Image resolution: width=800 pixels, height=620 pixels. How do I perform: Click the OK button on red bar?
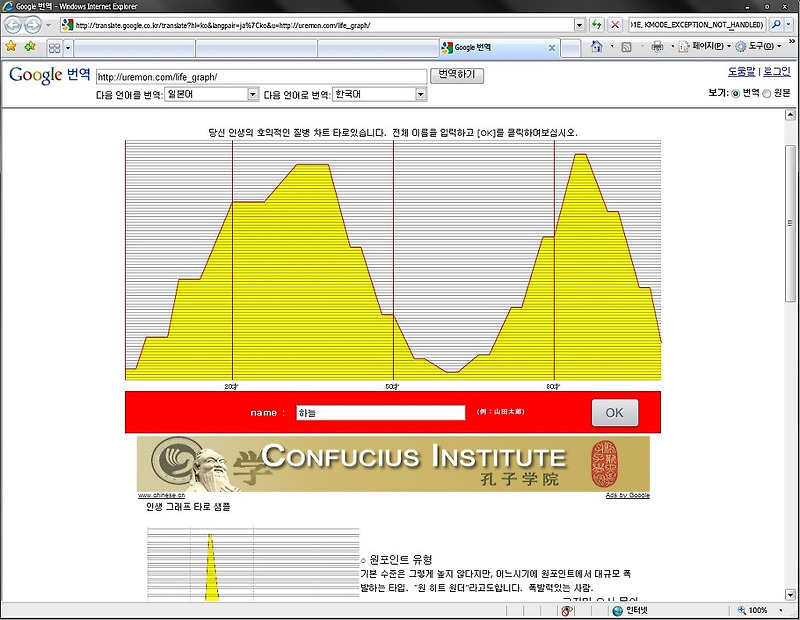tap(614, 412)
